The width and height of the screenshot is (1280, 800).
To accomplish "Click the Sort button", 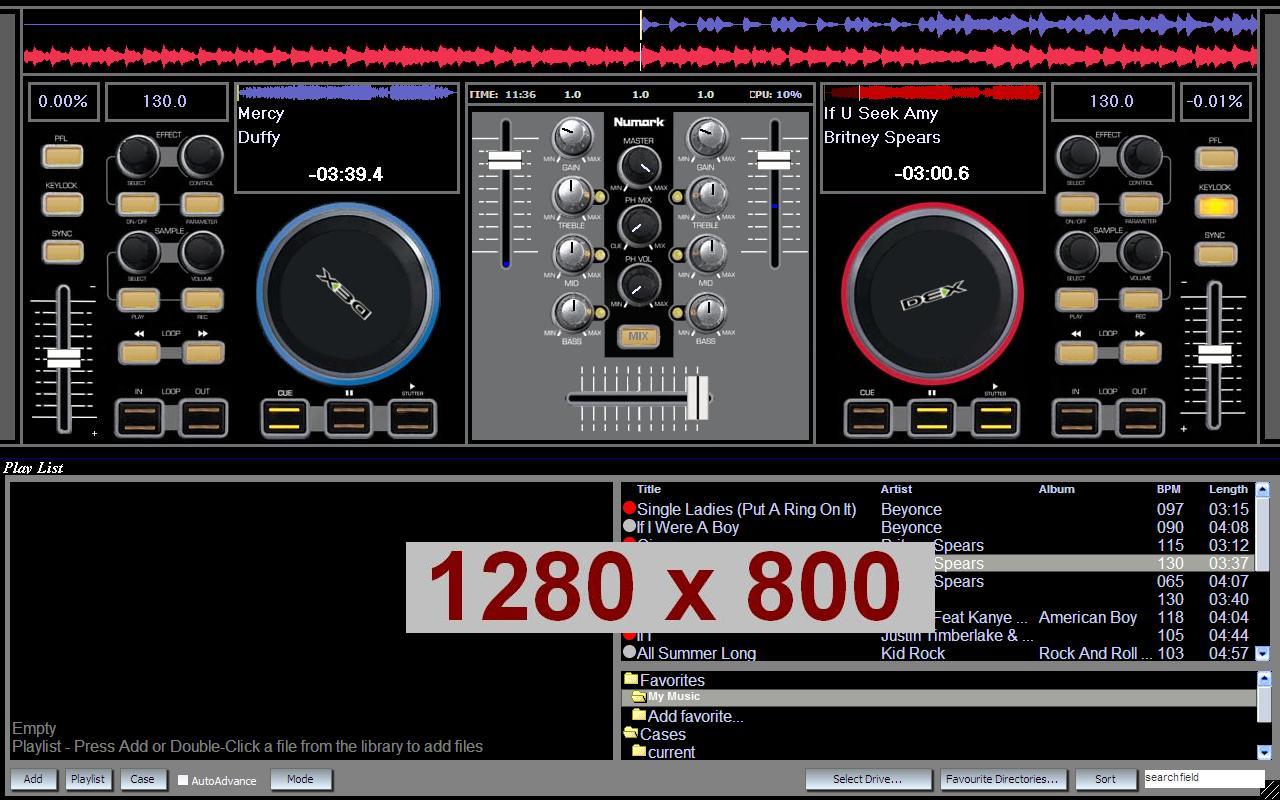I will point(1105,779).
